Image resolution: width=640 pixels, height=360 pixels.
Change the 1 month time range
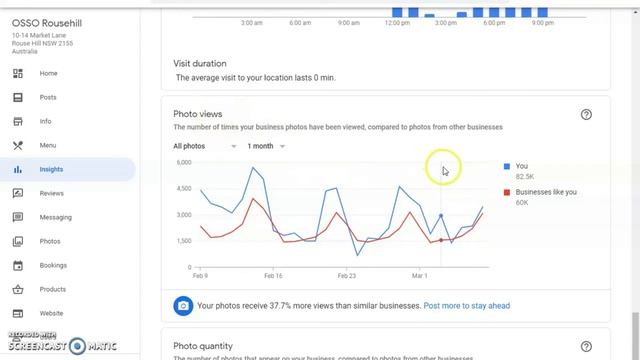[x=266, y=146]
